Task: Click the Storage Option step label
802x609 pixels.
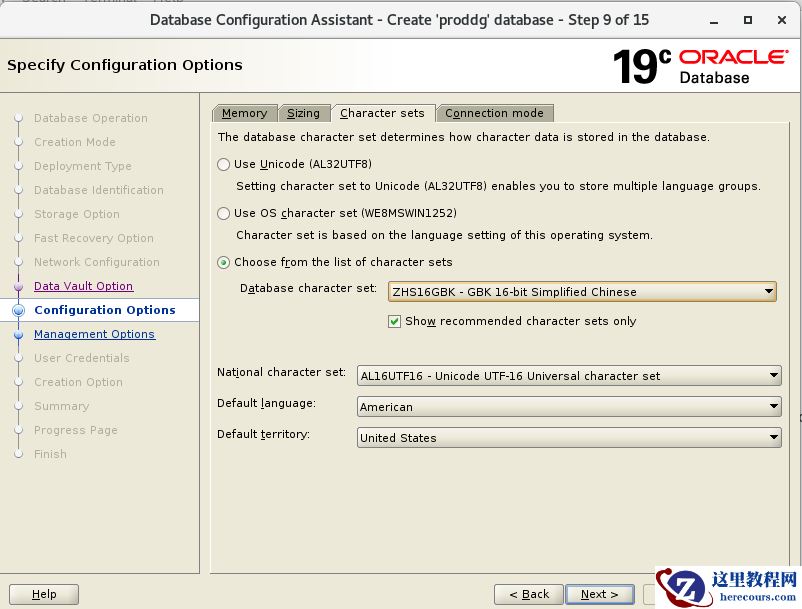Action: (77, 214)
